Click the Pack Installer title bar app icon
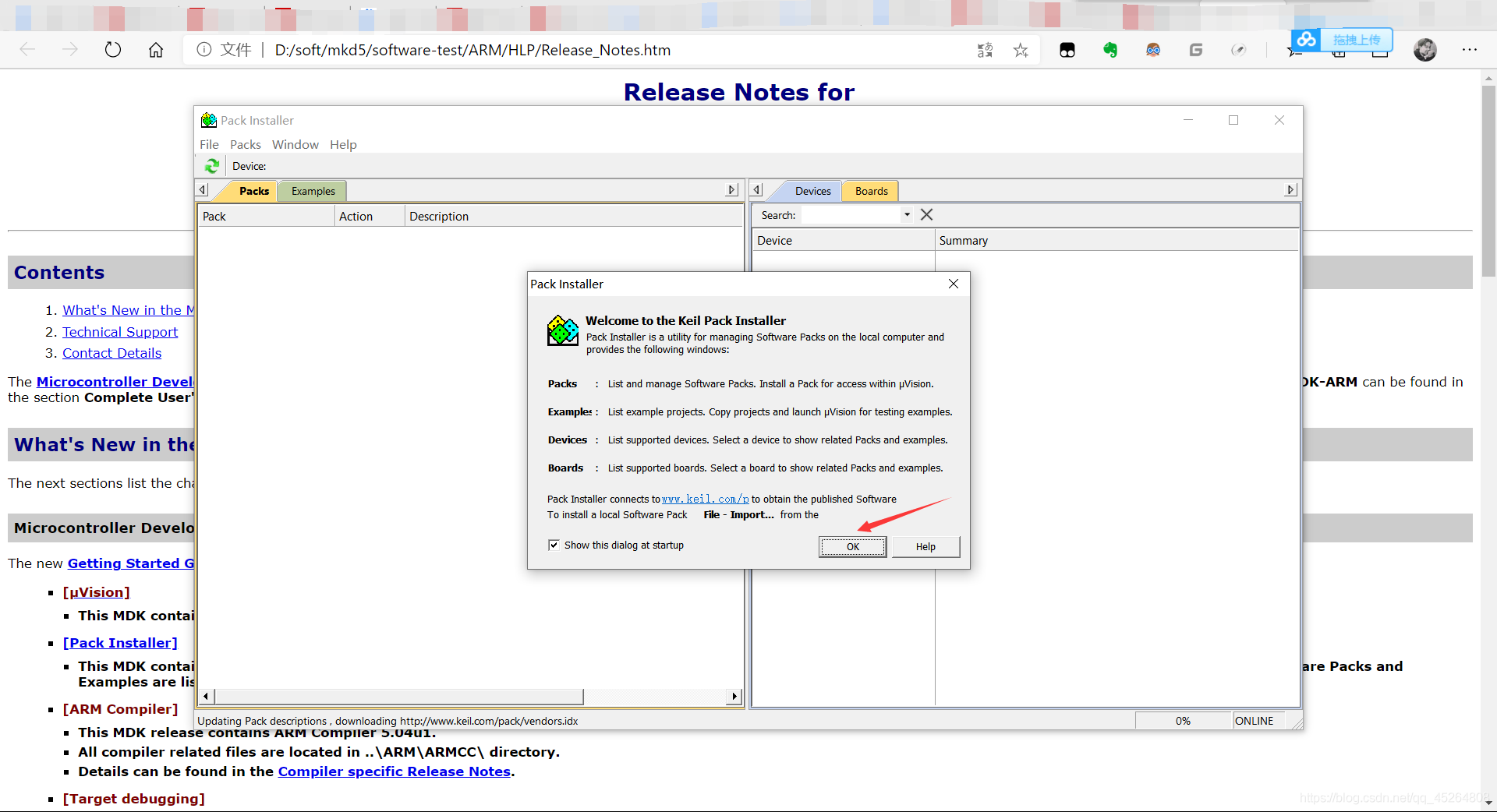 point(209,120)
